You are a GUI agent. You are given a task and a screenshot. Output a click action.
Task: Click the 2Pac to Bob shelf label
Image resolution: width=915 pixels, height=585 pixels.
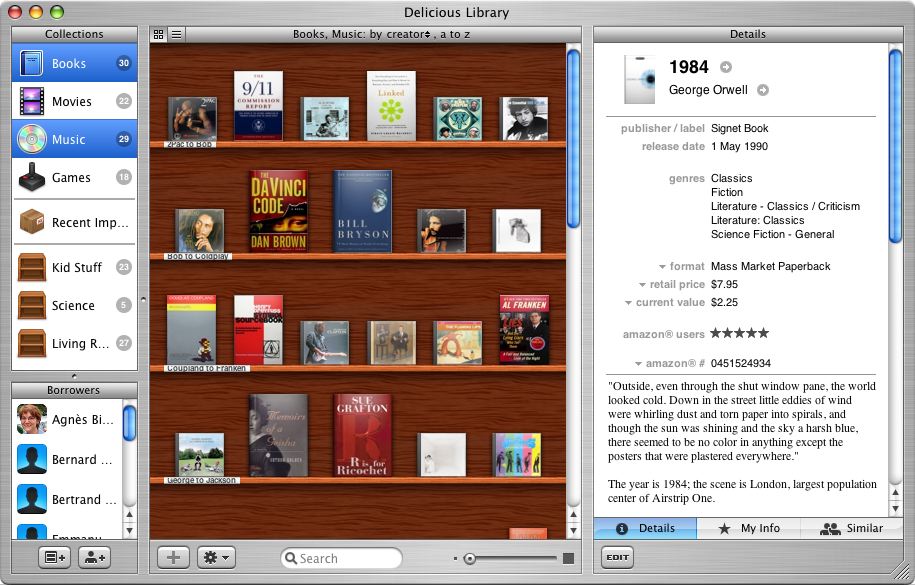tap(190, 144)
